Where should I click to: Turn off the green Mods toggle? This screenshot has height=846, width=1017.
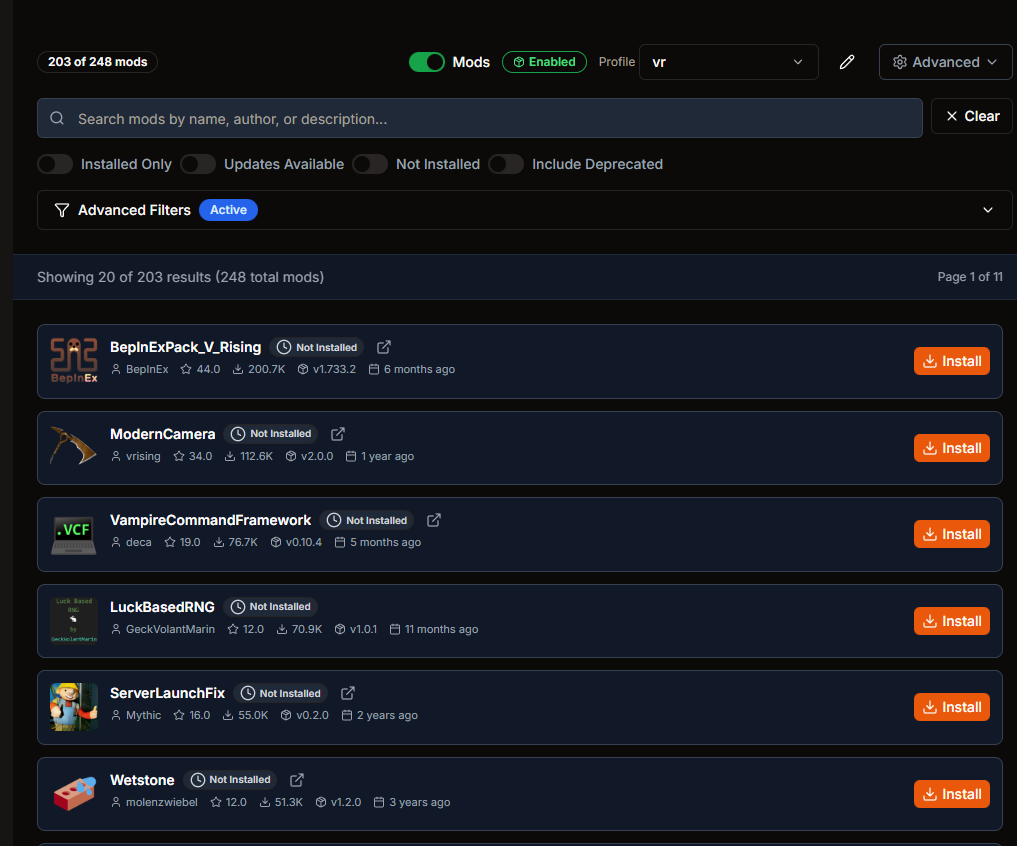(x=426, y=61)
